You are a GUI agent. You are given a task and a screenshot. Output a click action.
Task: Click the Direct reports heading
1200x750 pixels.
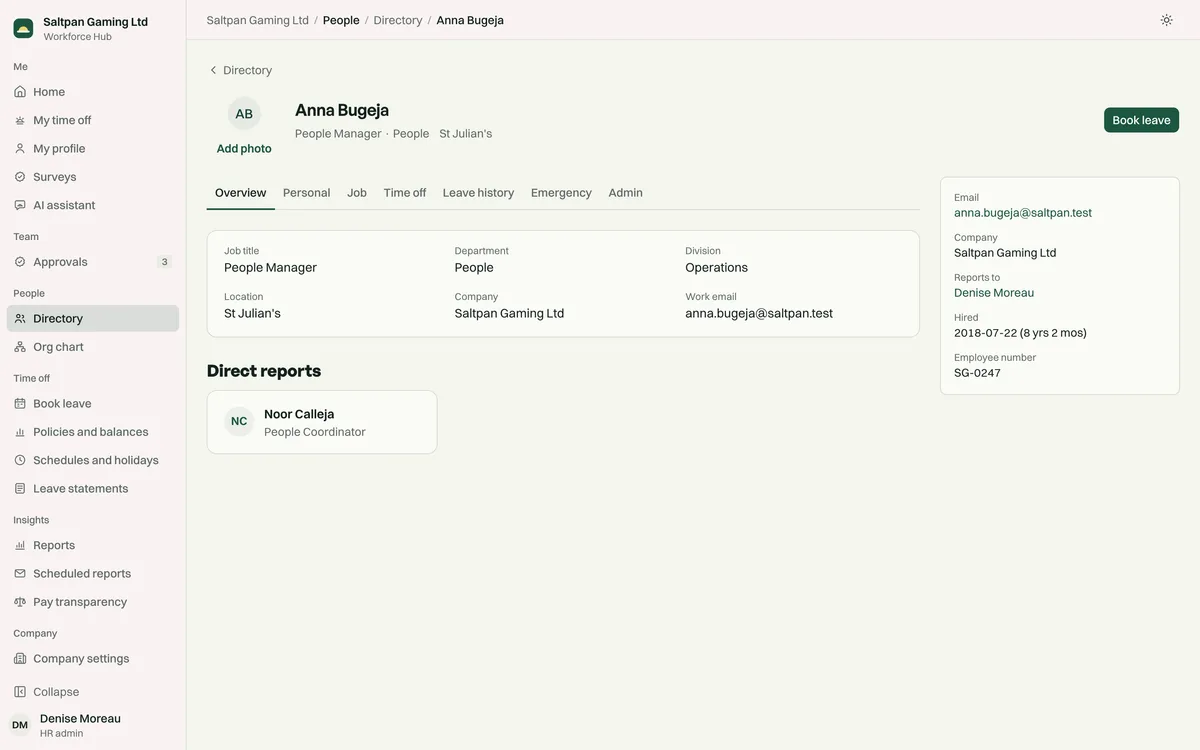[x=264, y=371]
